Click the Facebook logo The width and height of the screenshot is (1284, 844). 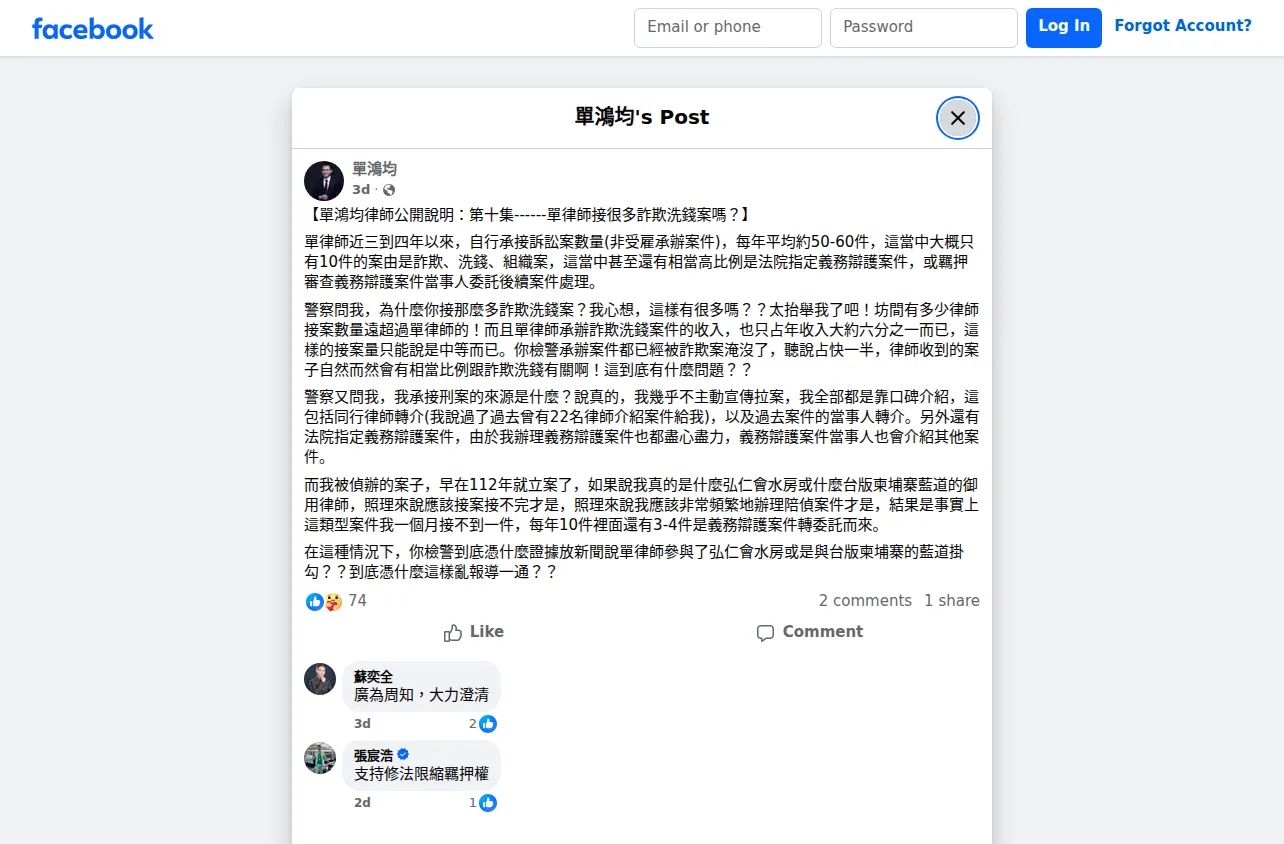[x=92, y=28]
